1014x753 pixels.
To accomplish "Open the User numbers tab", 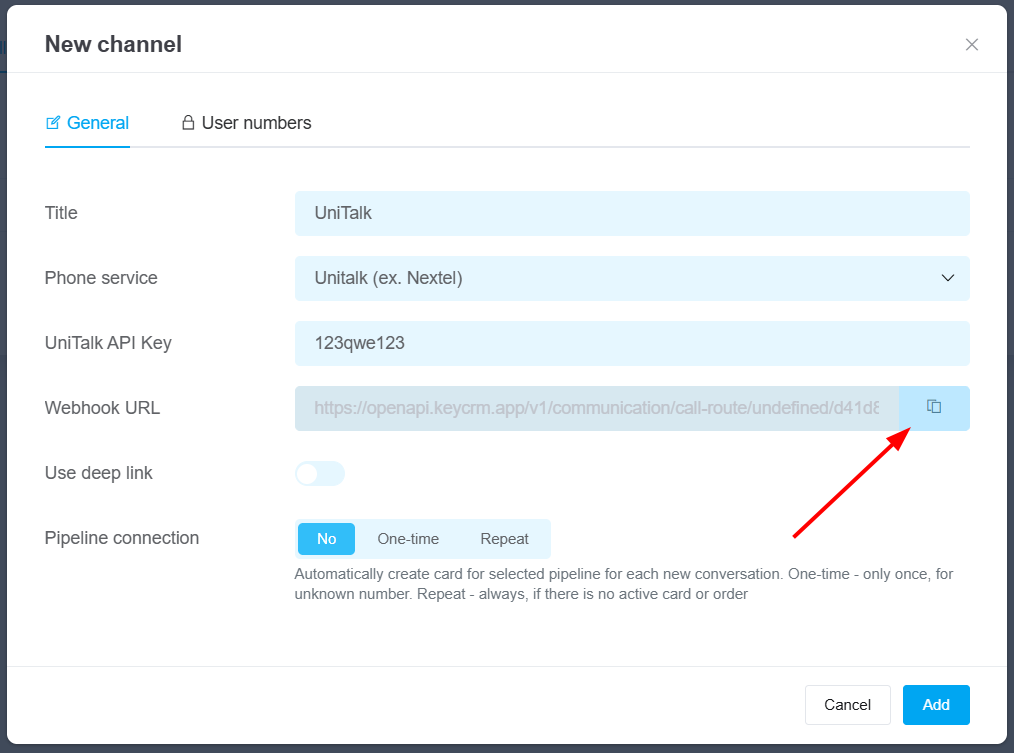I will click(256, 123).
